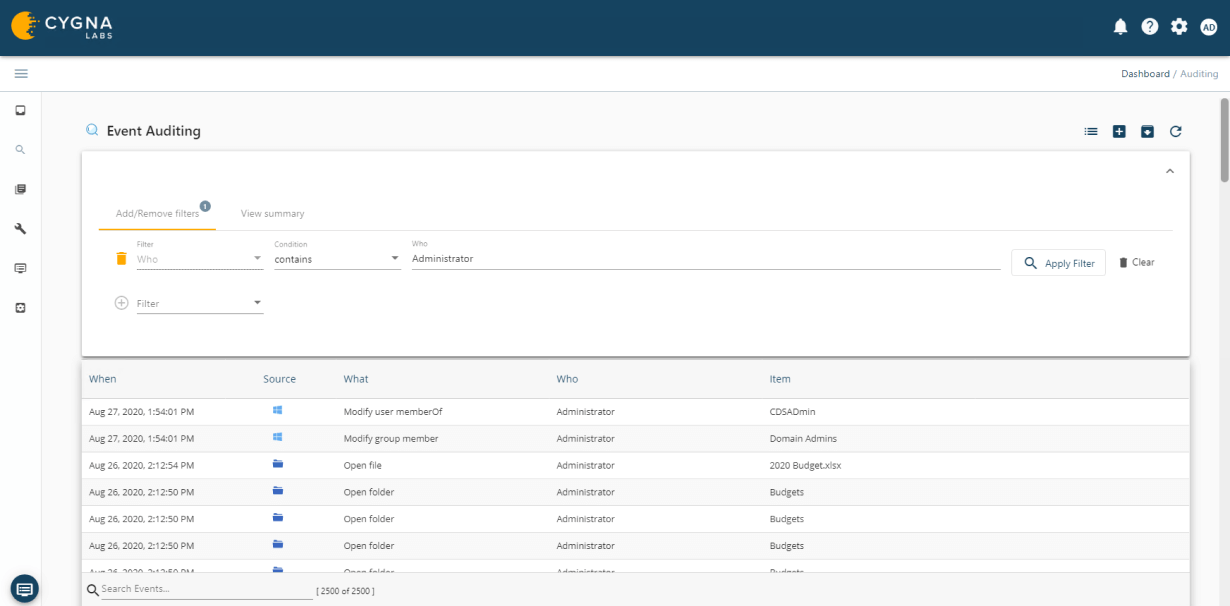Open the Event Auditing list view icon

coord(1090,130)
